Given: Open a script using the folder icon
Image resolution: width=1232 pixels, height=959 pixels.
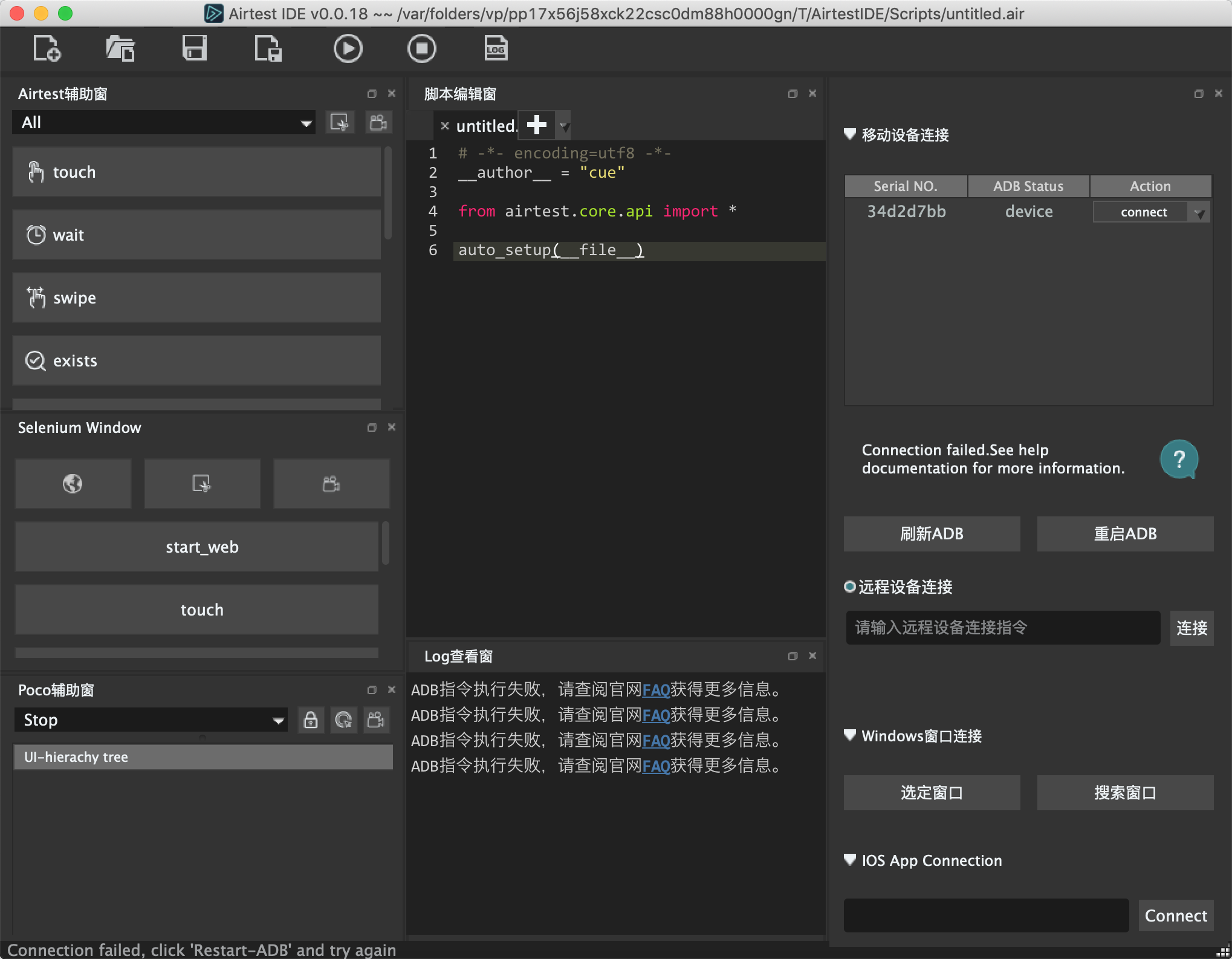Looking at the screenshot, I should pyautogui.click(x=120, y=48).
